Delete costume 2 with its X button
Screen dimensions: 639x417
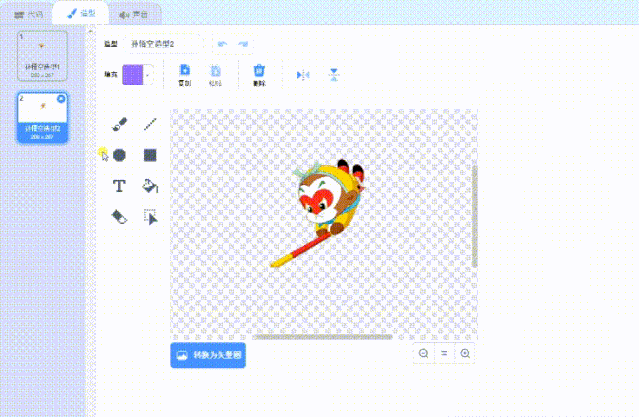[61, 99]
